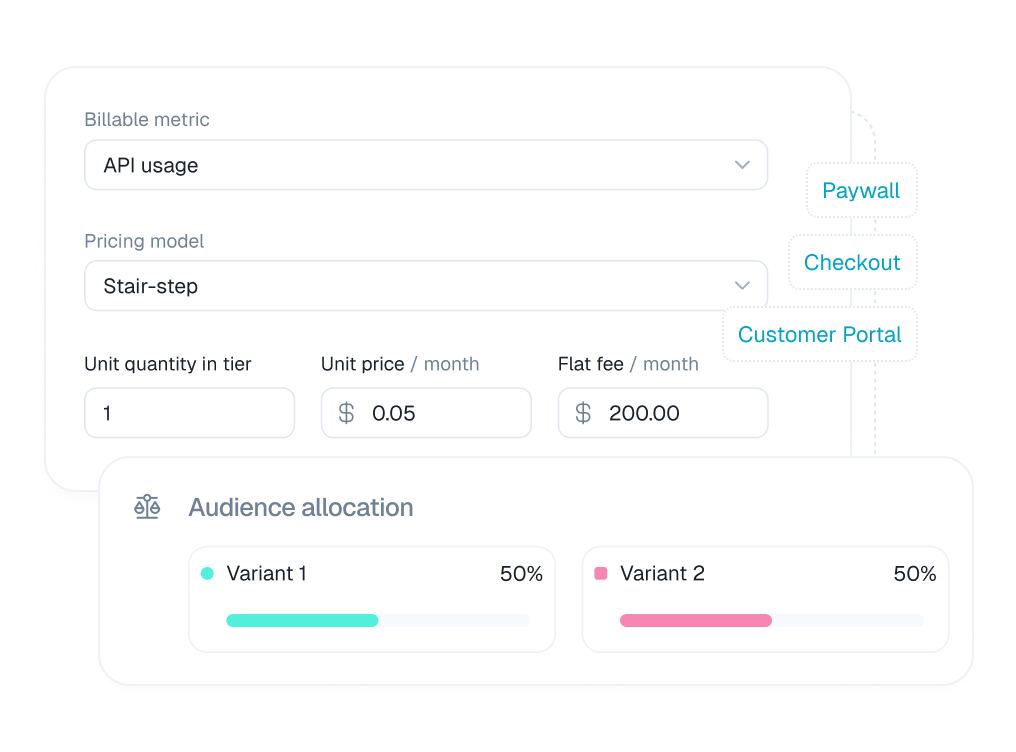1016x752 pixels.
Task: Click the balance scale icon beside Audience allocation
Action: point(147,507)
